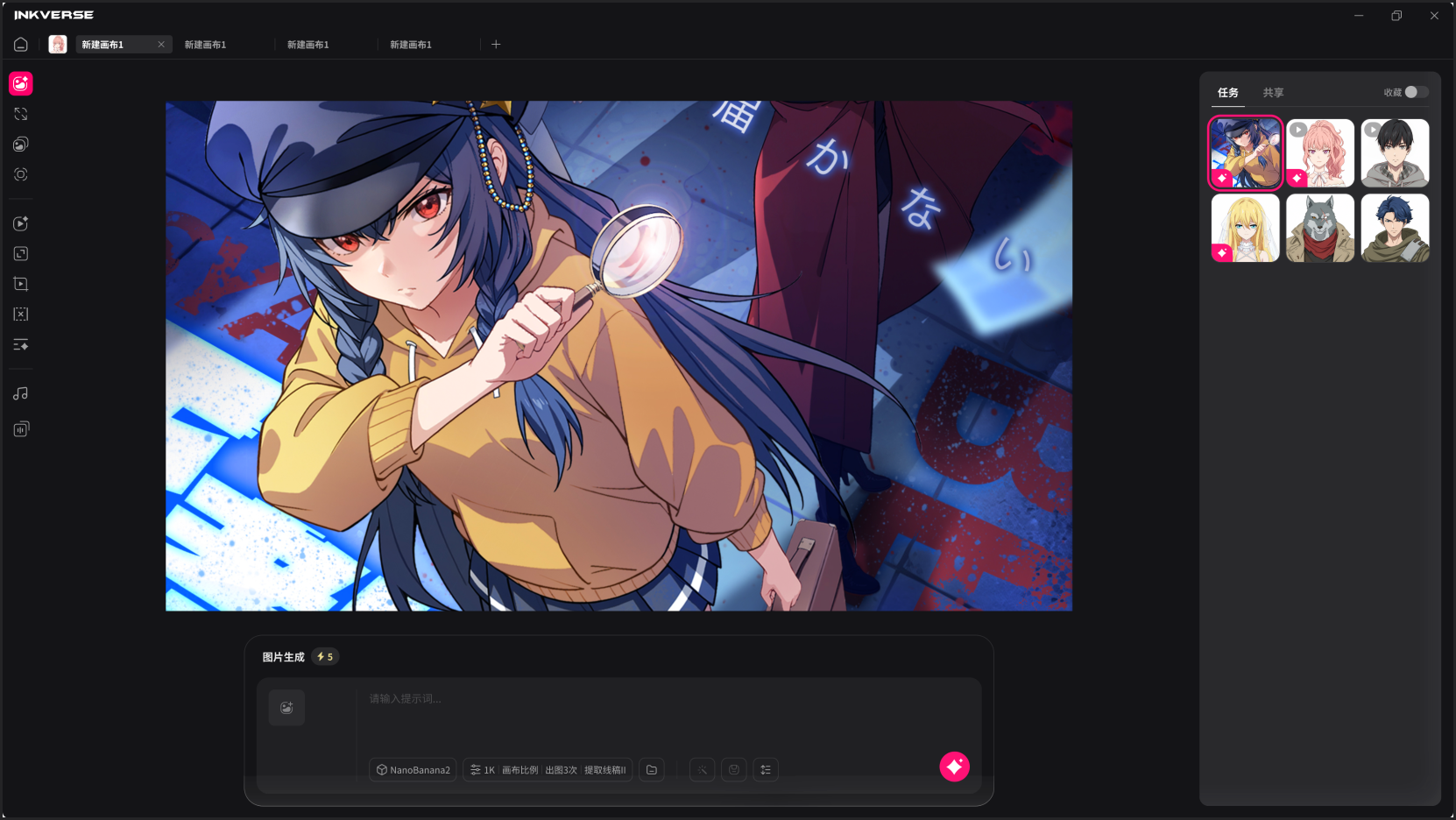Click the save icon in prompt toolbar
Image resolution: width=1456 pixels, height=820 pixels.
[x=734, y=770]
